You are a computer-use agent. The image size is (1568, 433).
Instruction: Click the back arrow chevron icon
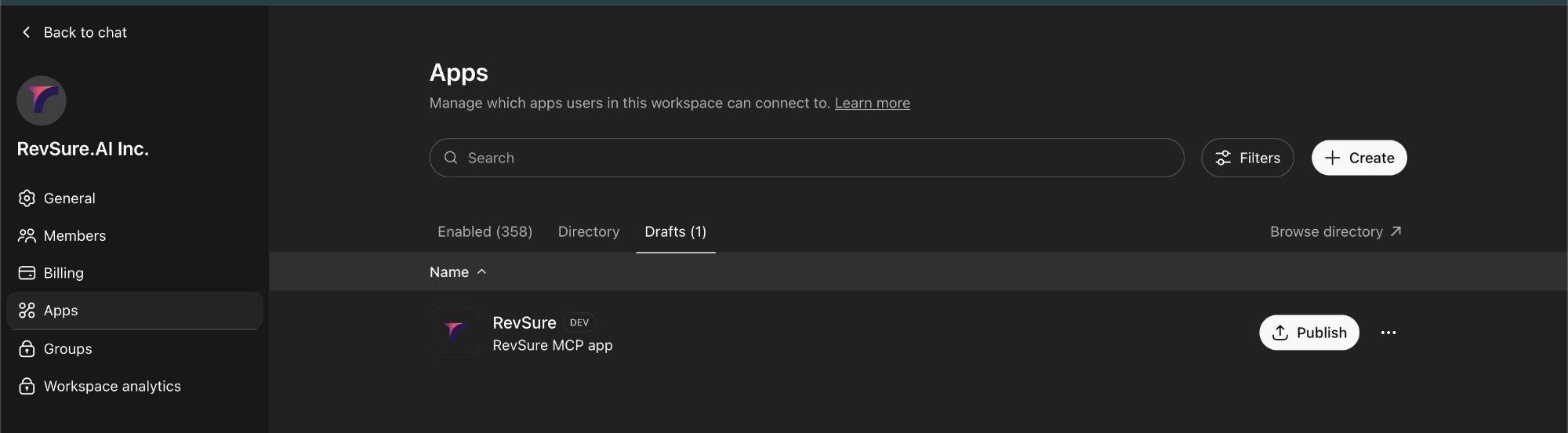pos(26,32)
